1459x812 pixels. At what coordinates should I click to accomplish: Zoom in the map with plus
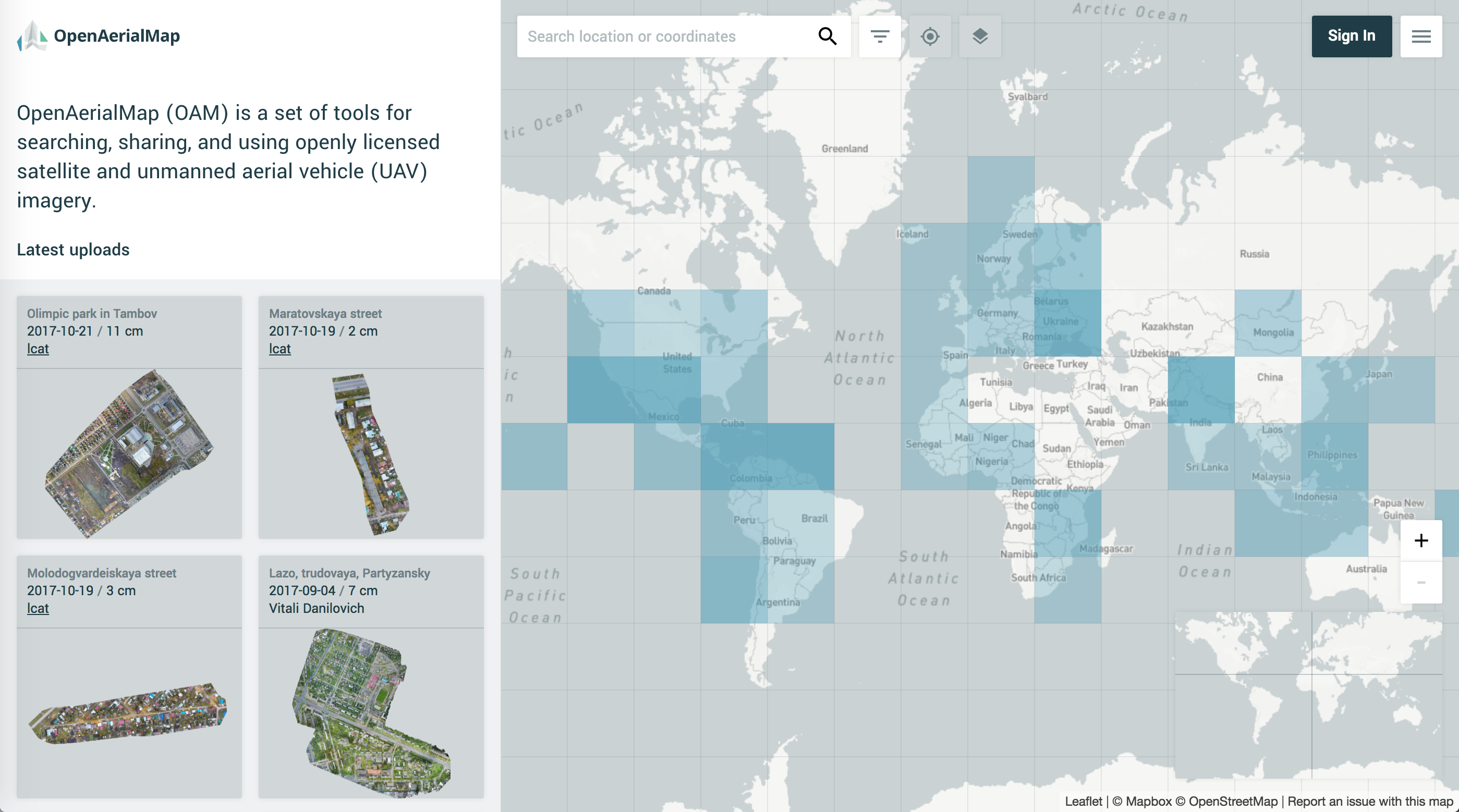click(x=1420, y=541)
